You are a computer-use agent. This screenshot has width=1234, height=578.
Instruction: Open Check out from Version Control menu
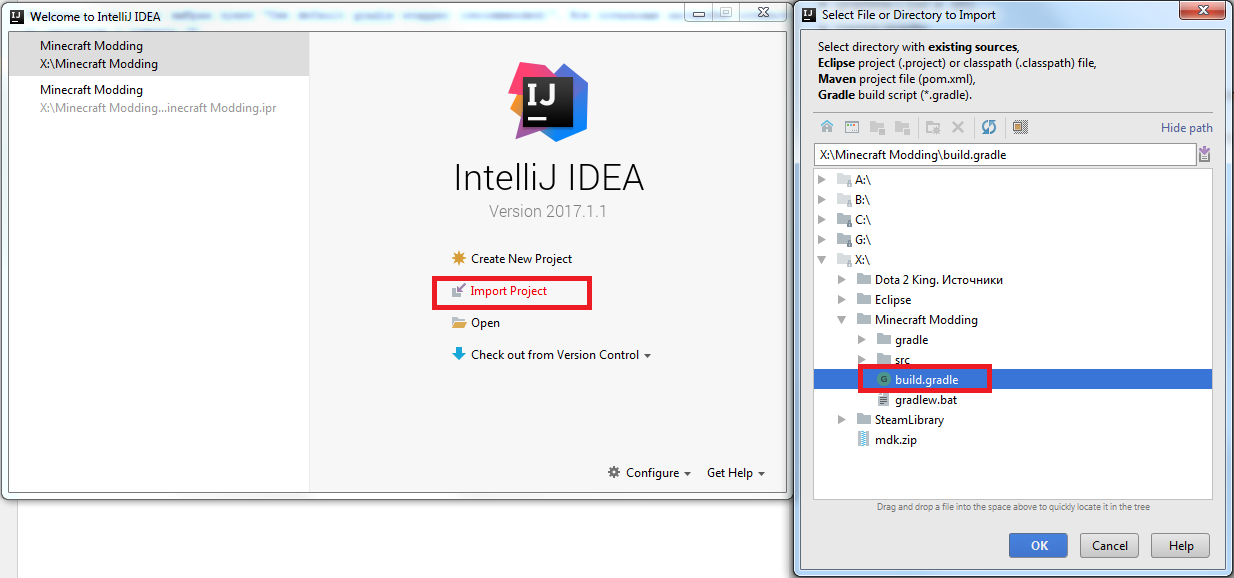coord(560,355)
